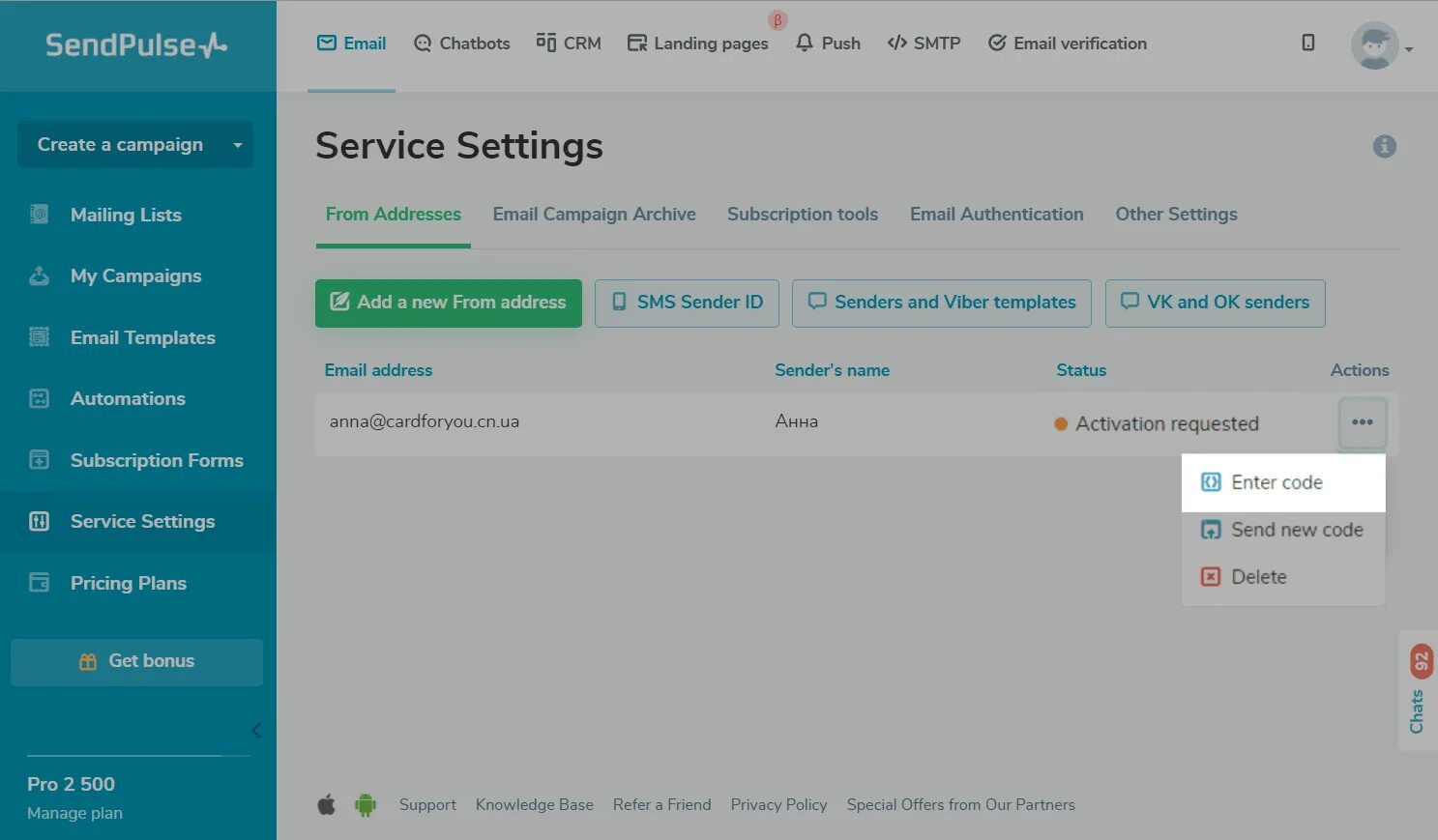Click the Apple app icon in footer
The height and width of the screenshot is (840, 1438).
click(x=327, y=805)
